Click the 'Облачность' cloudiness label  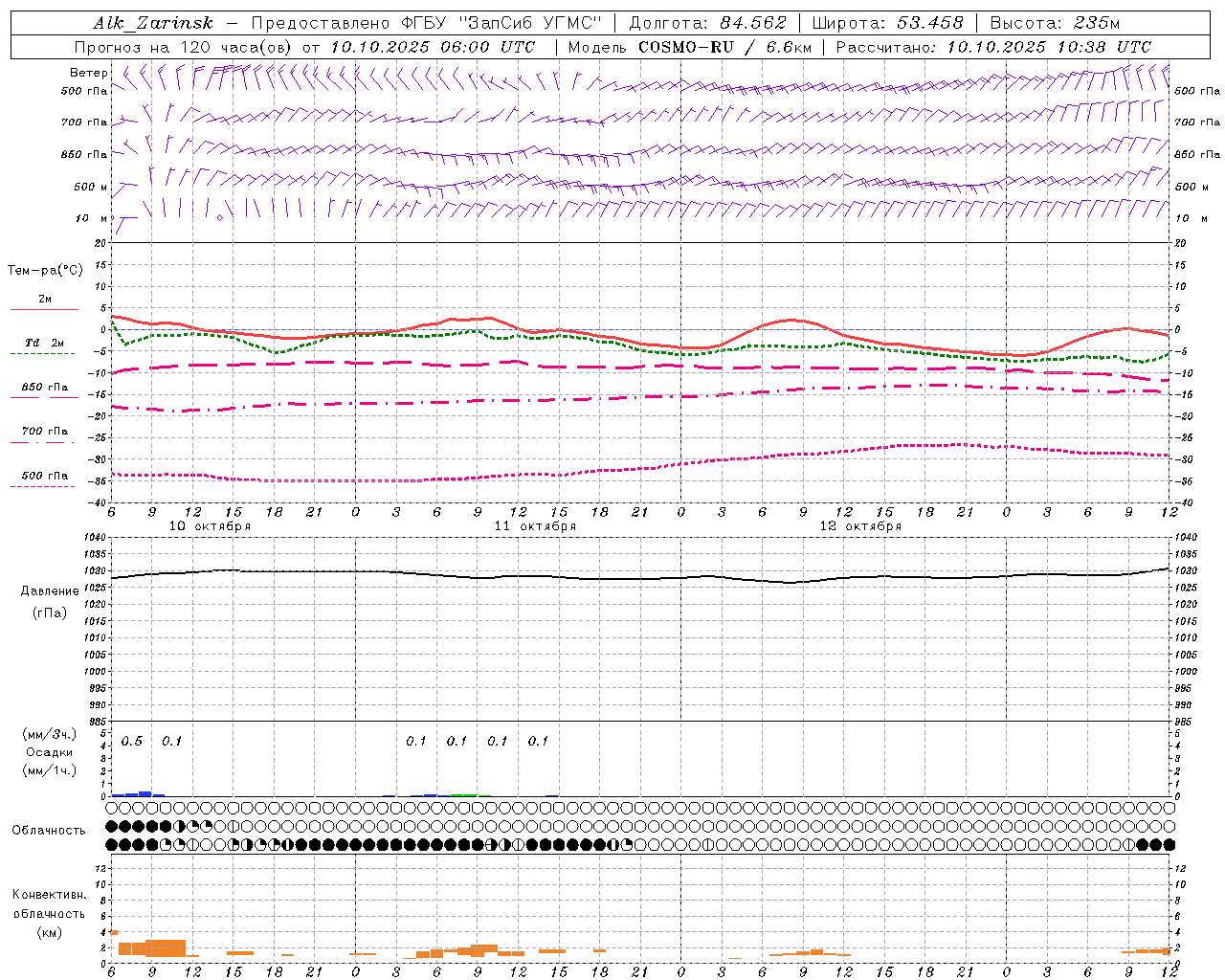coord(49,831)
